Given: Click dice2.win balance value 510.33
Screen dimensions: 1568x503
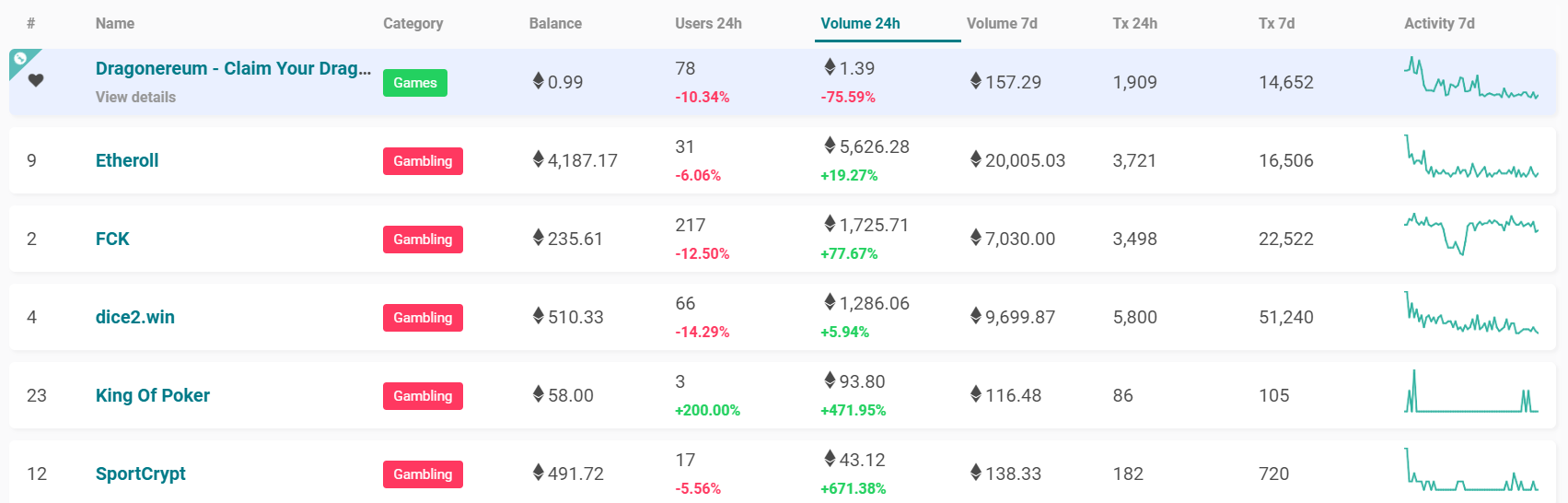Looking at the screenshot, I should (568, 317).
